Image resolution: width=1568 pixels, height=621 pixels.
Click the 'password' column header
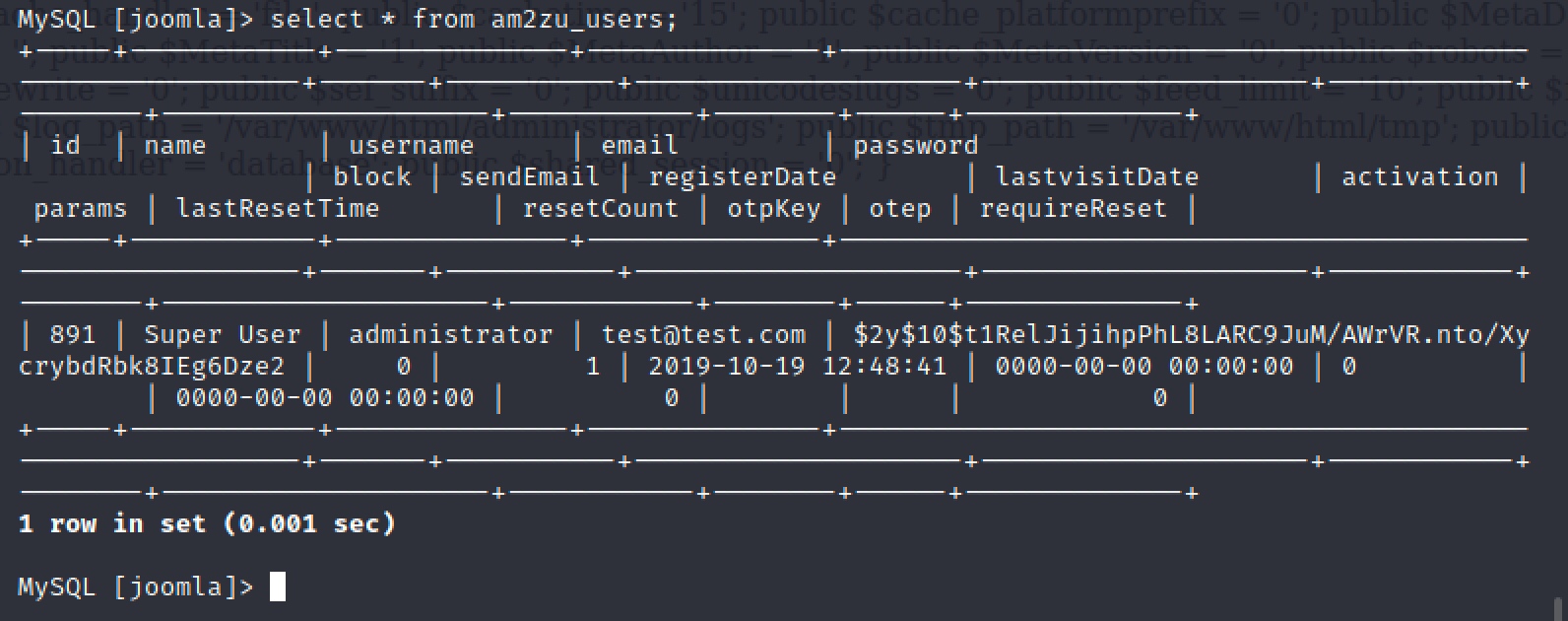915,146
